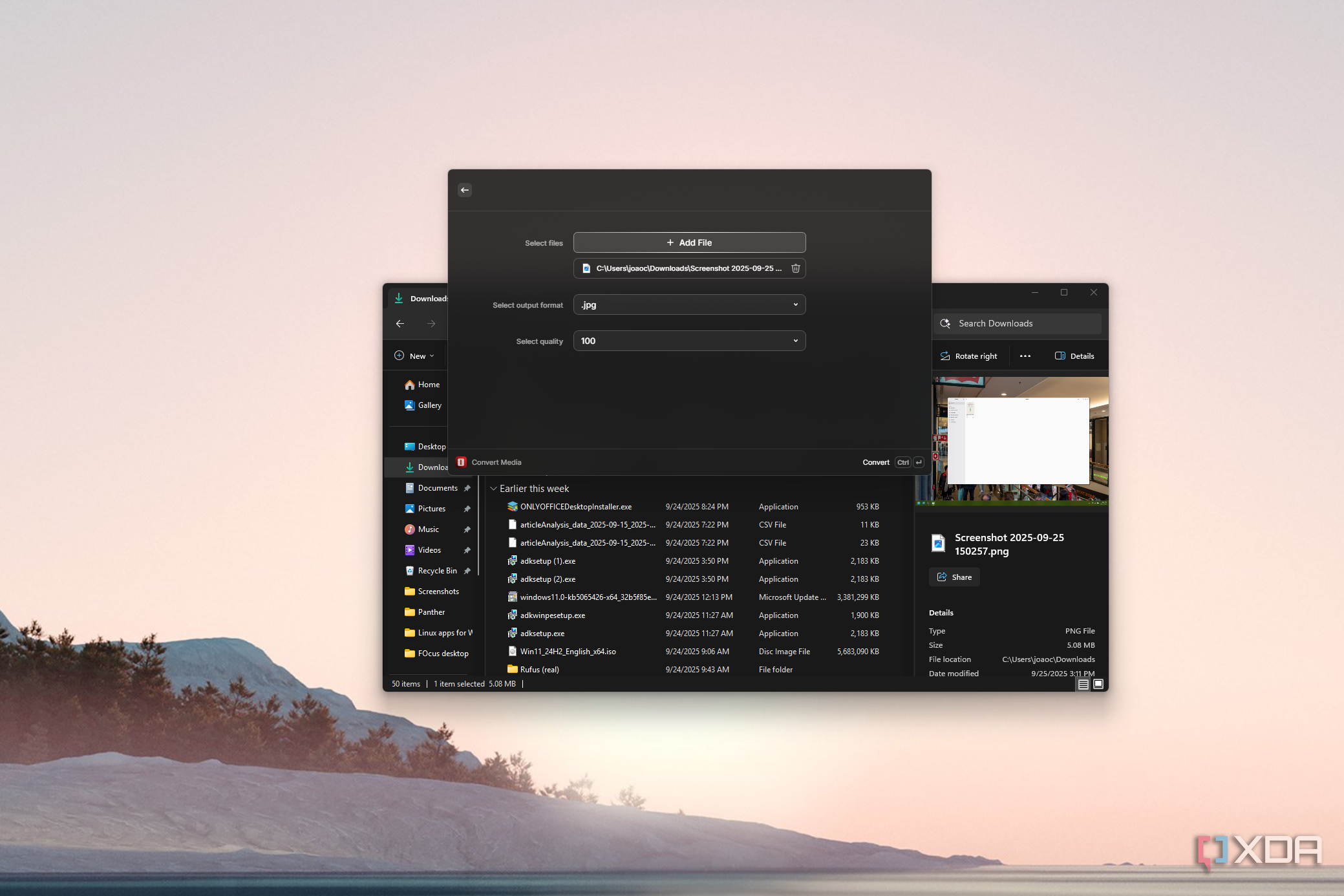
Task: Open the See more ellipsis menu in Explorer
Action: [1025, 356]
